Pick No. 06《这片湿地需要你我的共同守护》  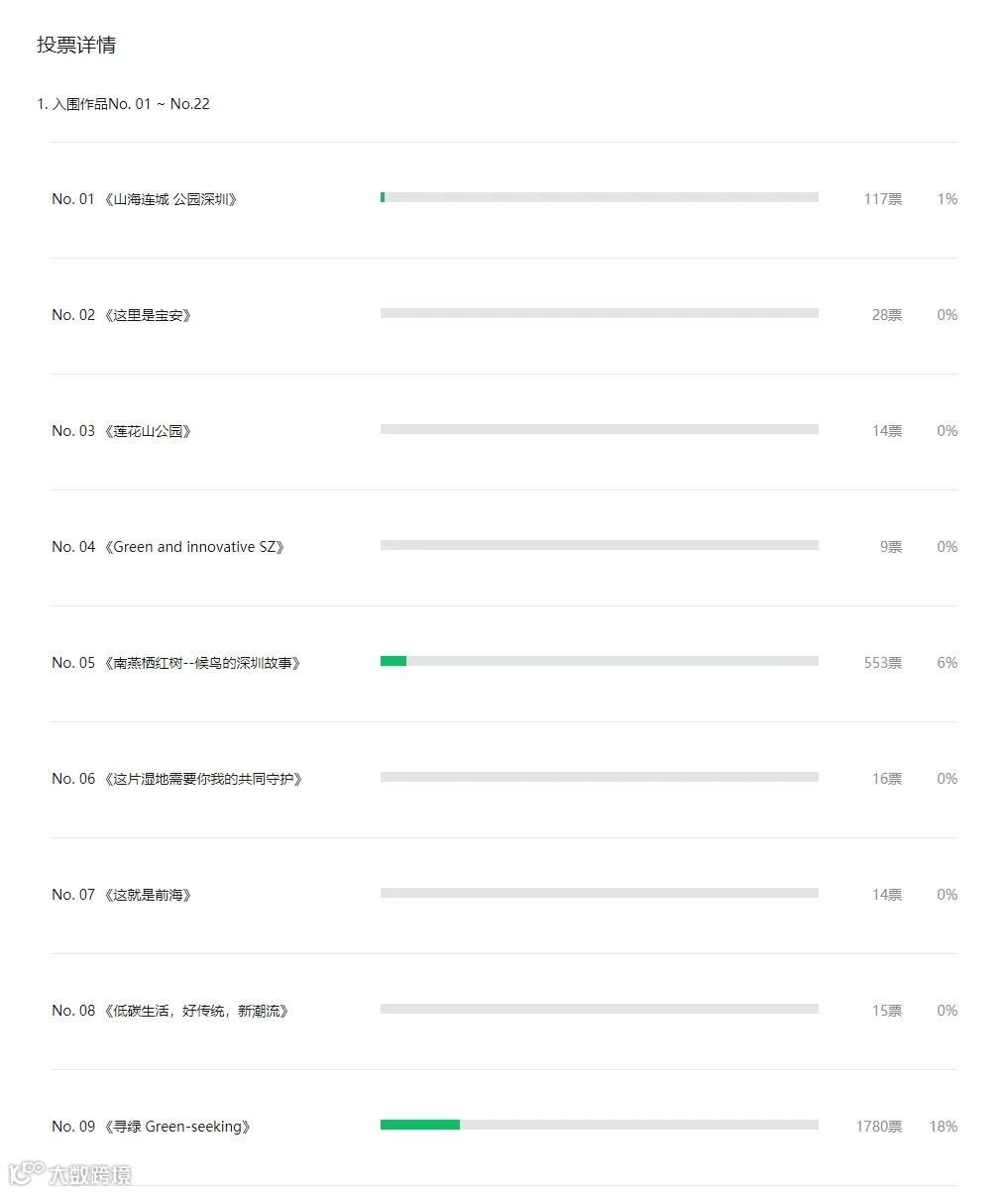click(177, 779)
